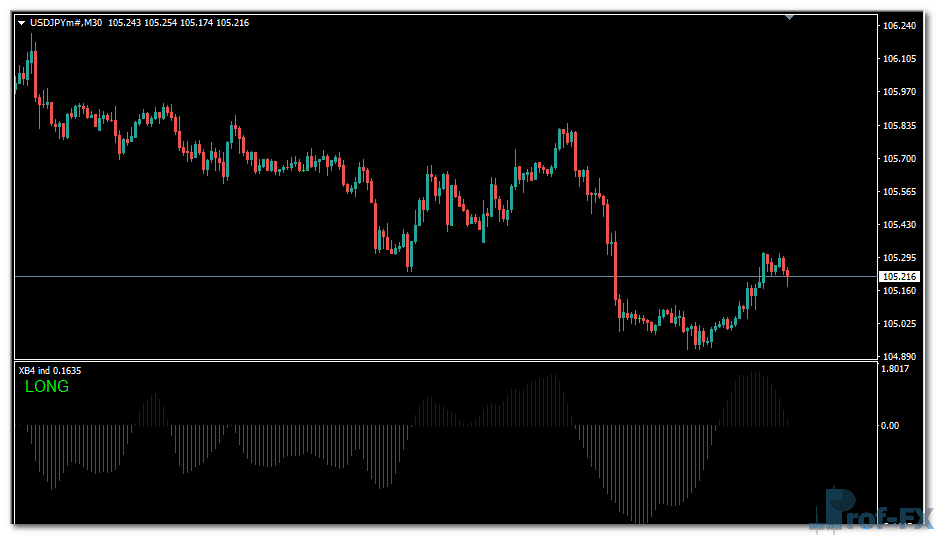Click the green LONG signal label
Screen dimensions: 936x535
[47, 386]
